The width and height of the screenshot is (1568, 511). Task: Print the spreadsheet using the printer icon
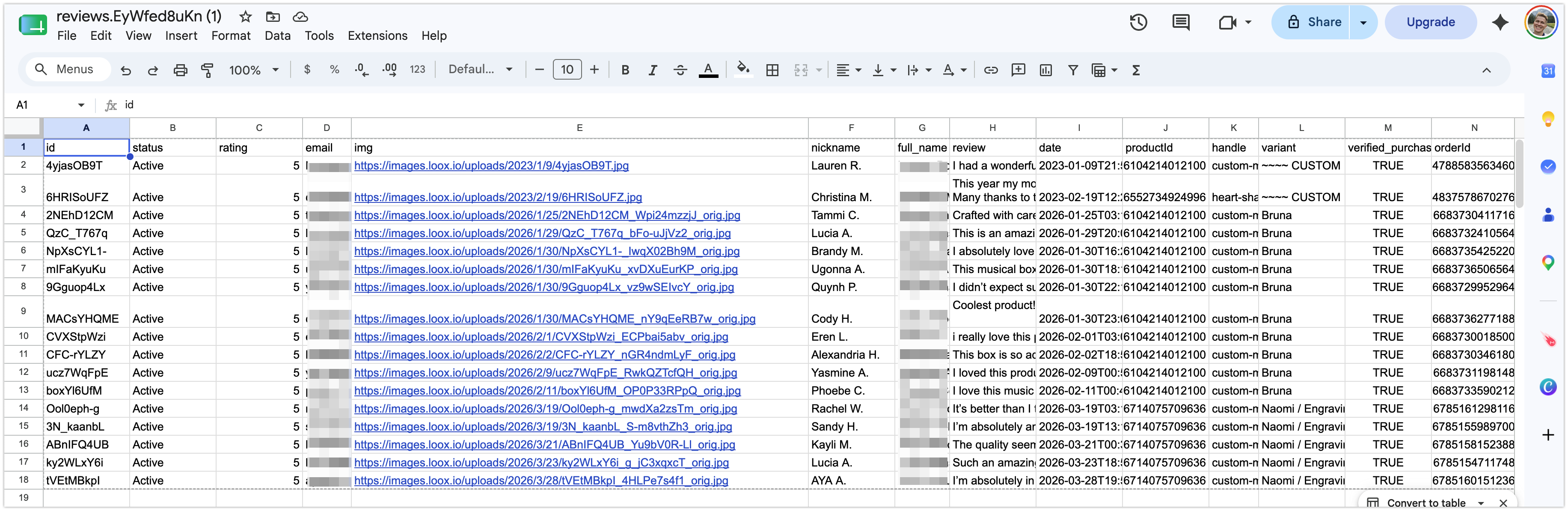pyautogui.click(x=180, y=70)
